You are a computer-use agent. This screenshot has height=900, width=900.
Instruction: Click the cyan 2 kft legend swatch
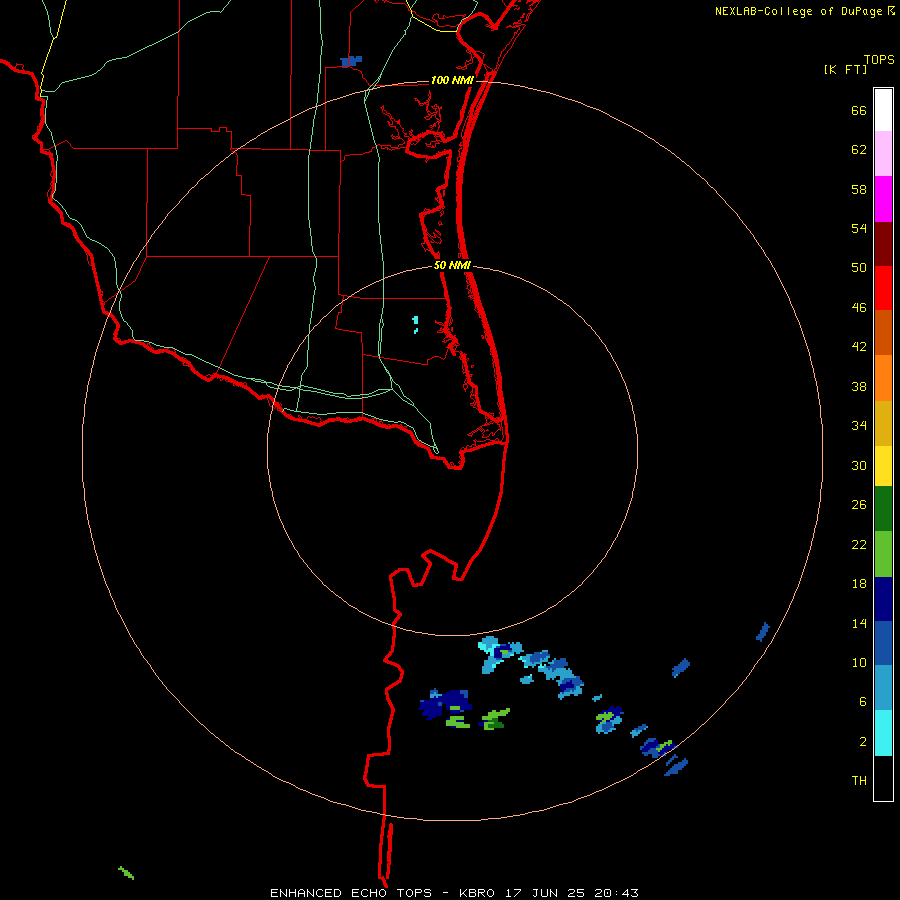pos(883,733)
